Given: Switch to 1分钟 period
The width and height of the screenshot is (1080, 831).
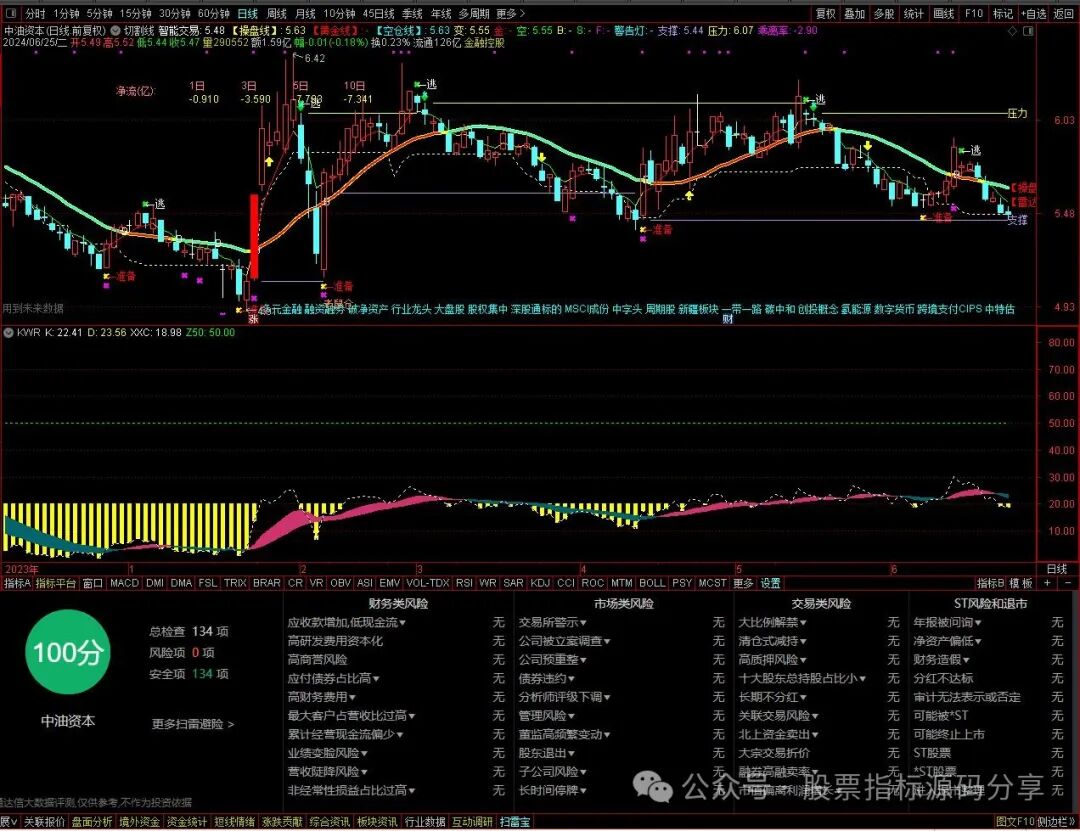Looking at the screenshot, I should click(x=66, y=13).
